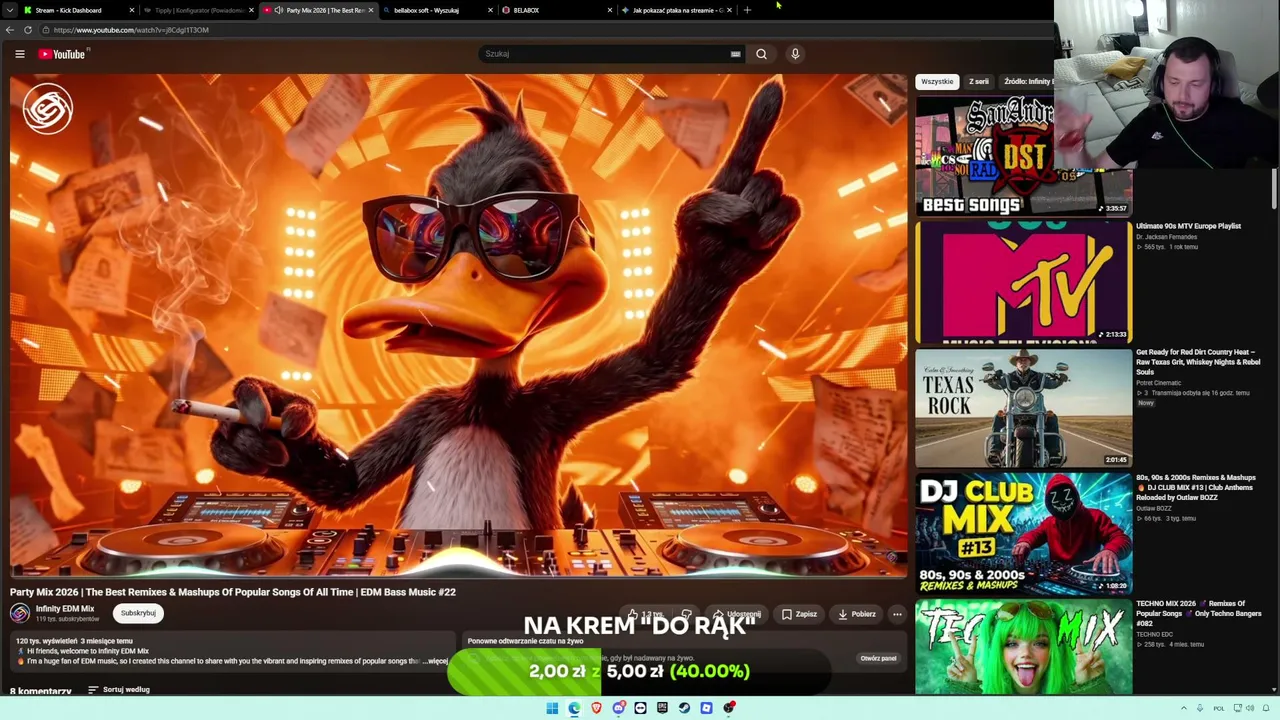This screenshot has width=1280, height=720.
Task: Close the BELABOX tab
Action: coord(610,10)
